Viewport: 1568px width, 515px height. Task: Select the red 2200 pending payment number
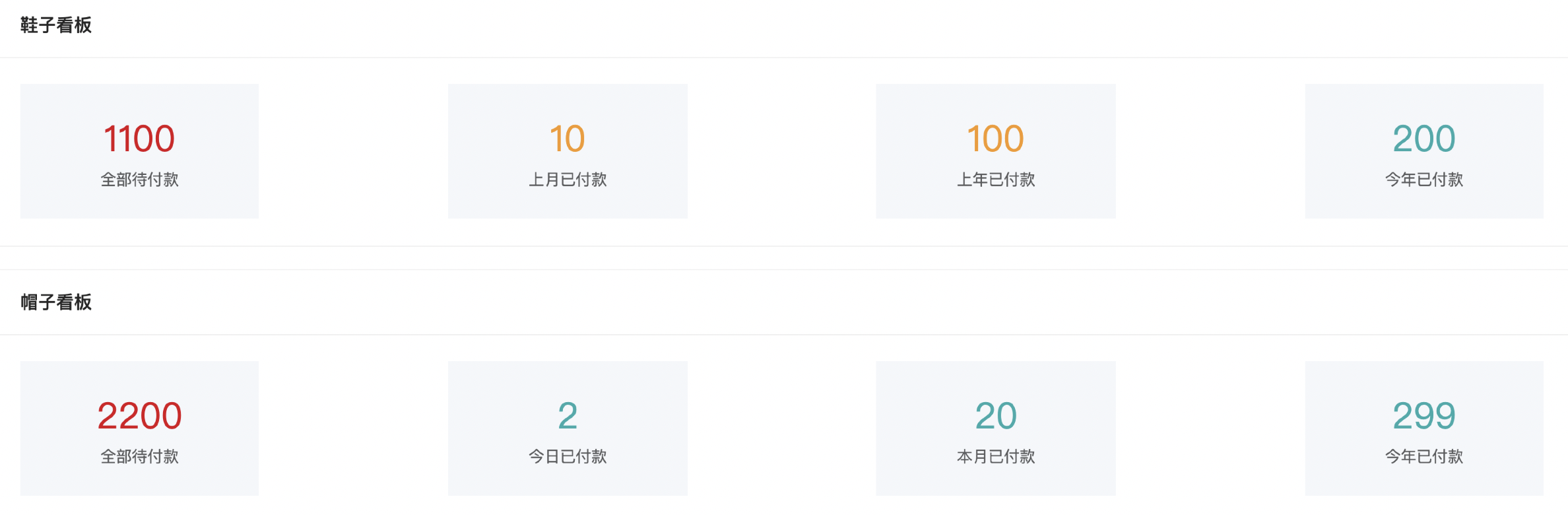click(x=139, y=416)
